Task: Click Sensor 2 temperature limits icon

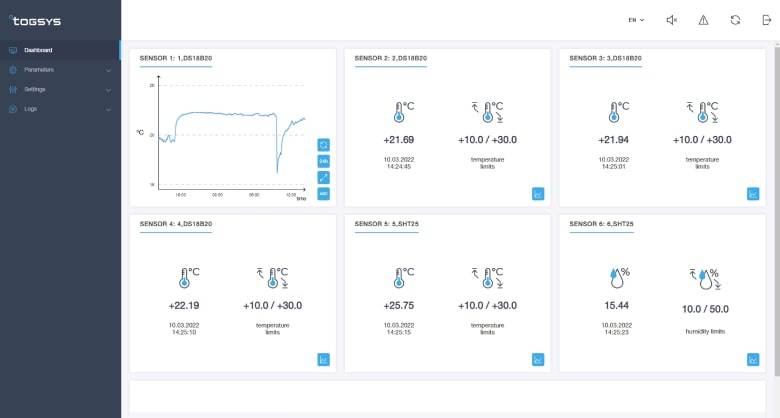Action: pos(488,112)
